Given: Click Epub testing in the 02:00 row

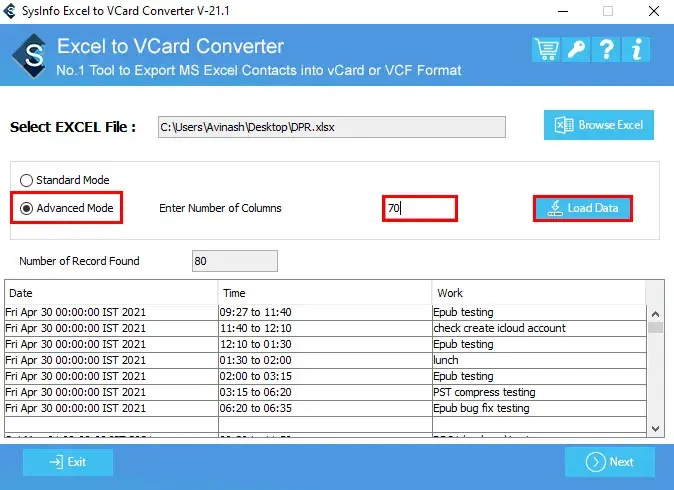Looking at the screenshot, I should [539, 376].
